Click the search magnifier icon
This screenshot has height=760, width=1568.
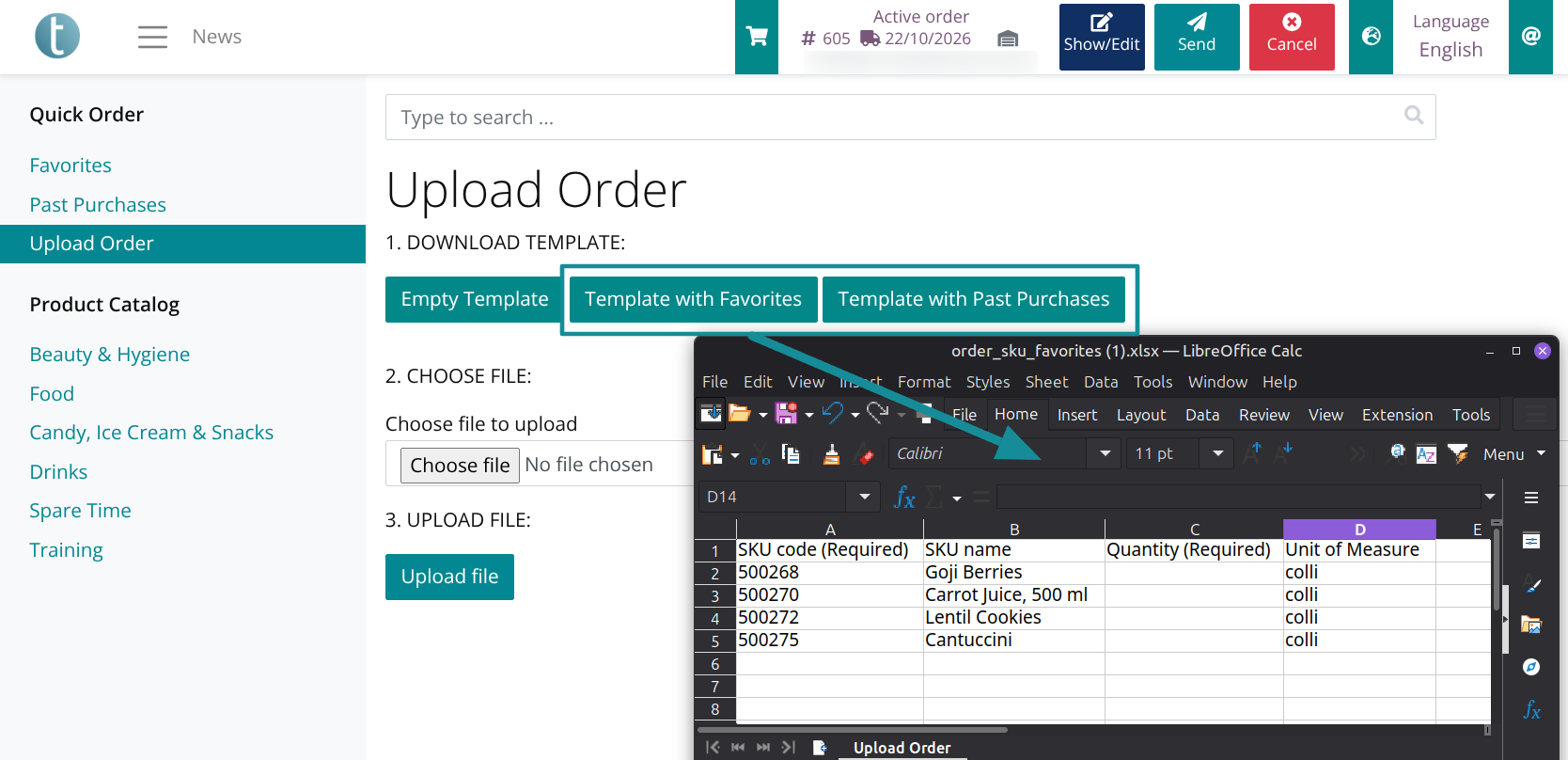(x=1414, y=115)
